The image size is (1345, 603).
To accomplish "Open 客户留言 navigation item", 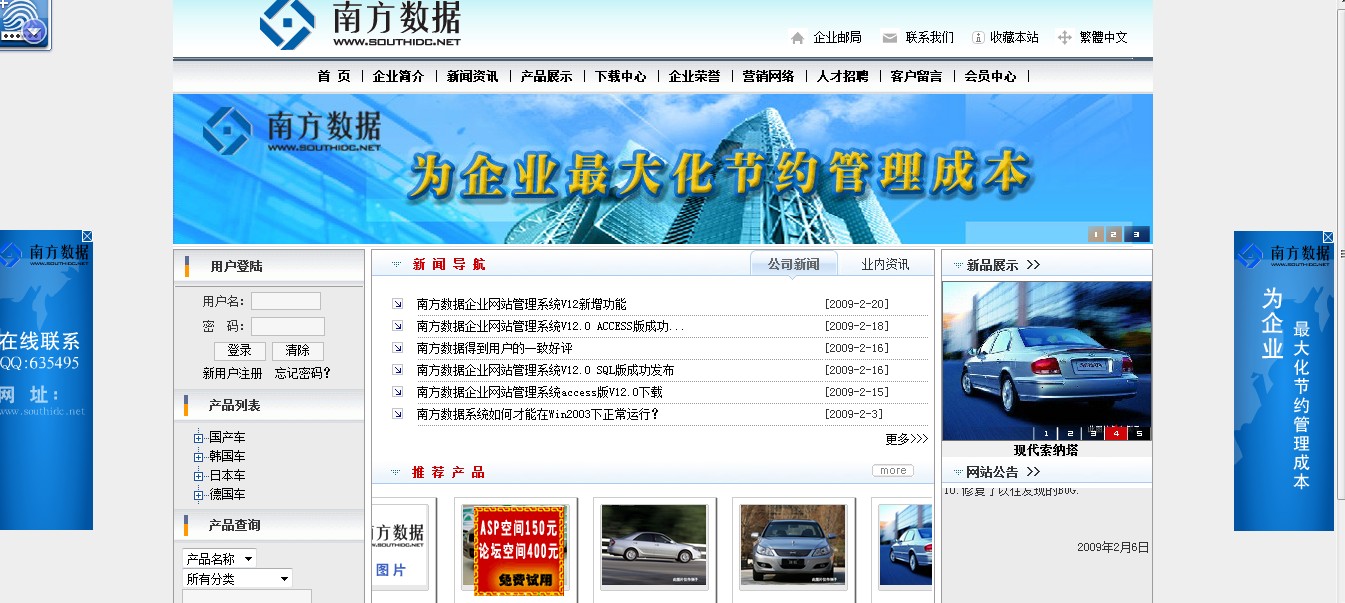I will (916, 76).
